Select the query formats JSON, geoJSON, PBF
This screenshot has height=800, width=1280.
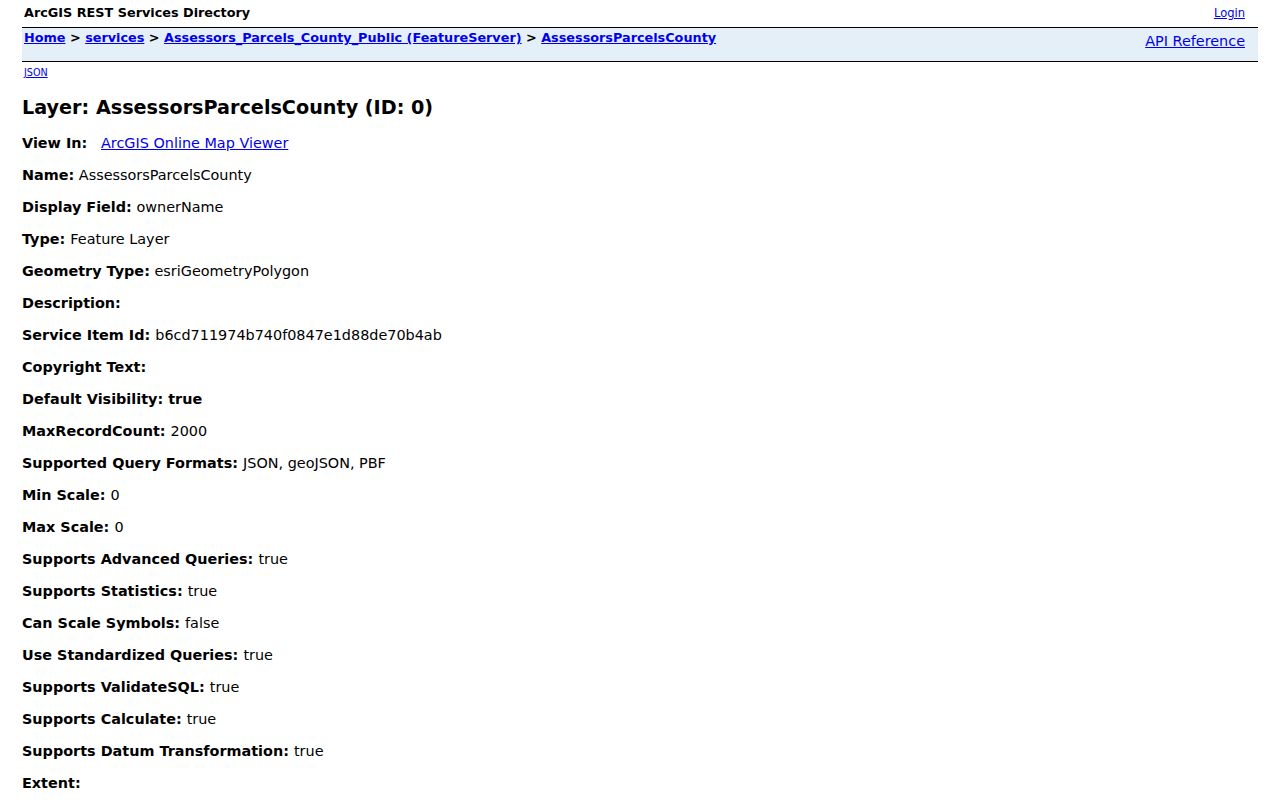tap(314, 463)
